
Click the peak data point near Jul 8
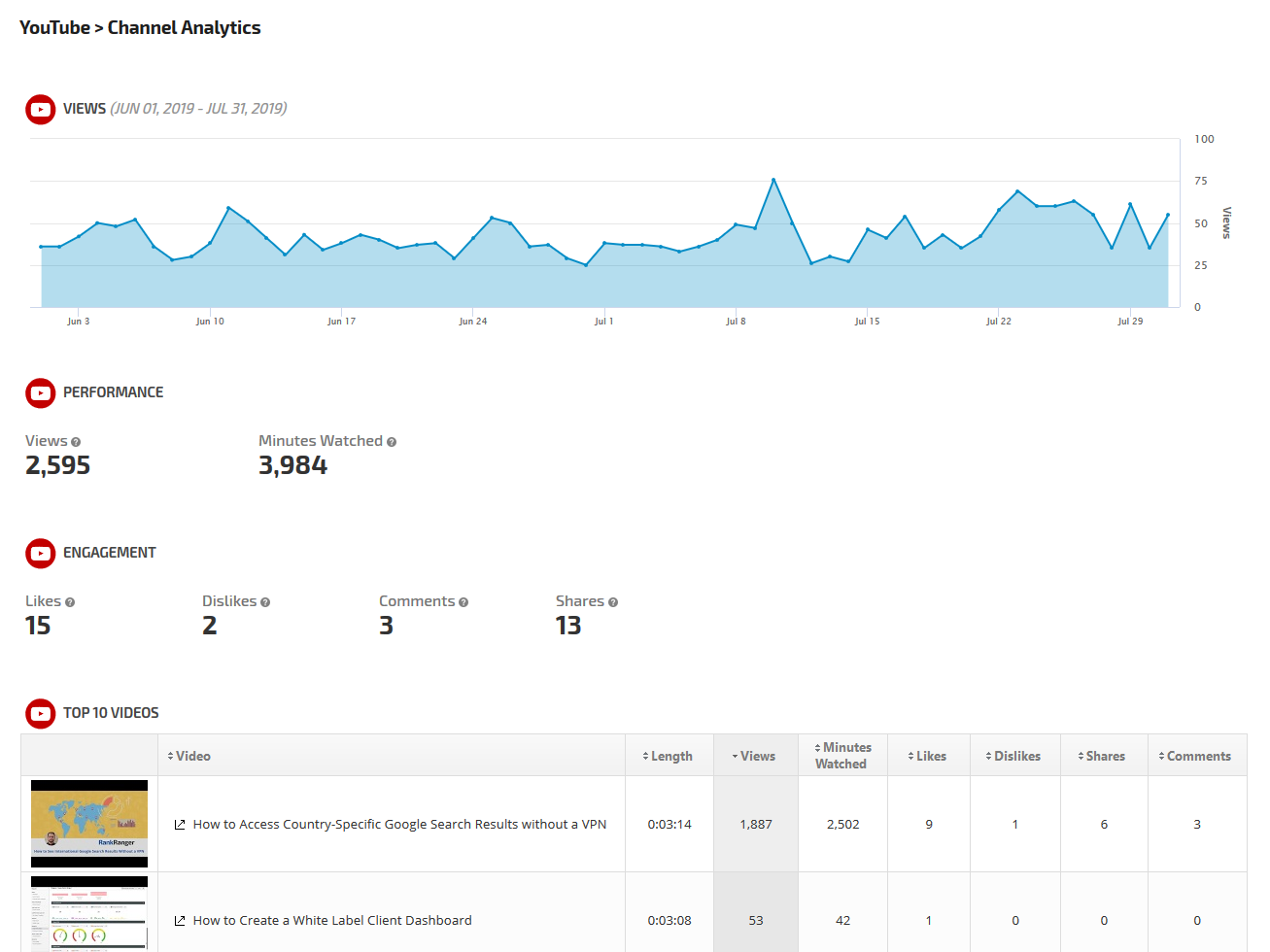(773, 180)
